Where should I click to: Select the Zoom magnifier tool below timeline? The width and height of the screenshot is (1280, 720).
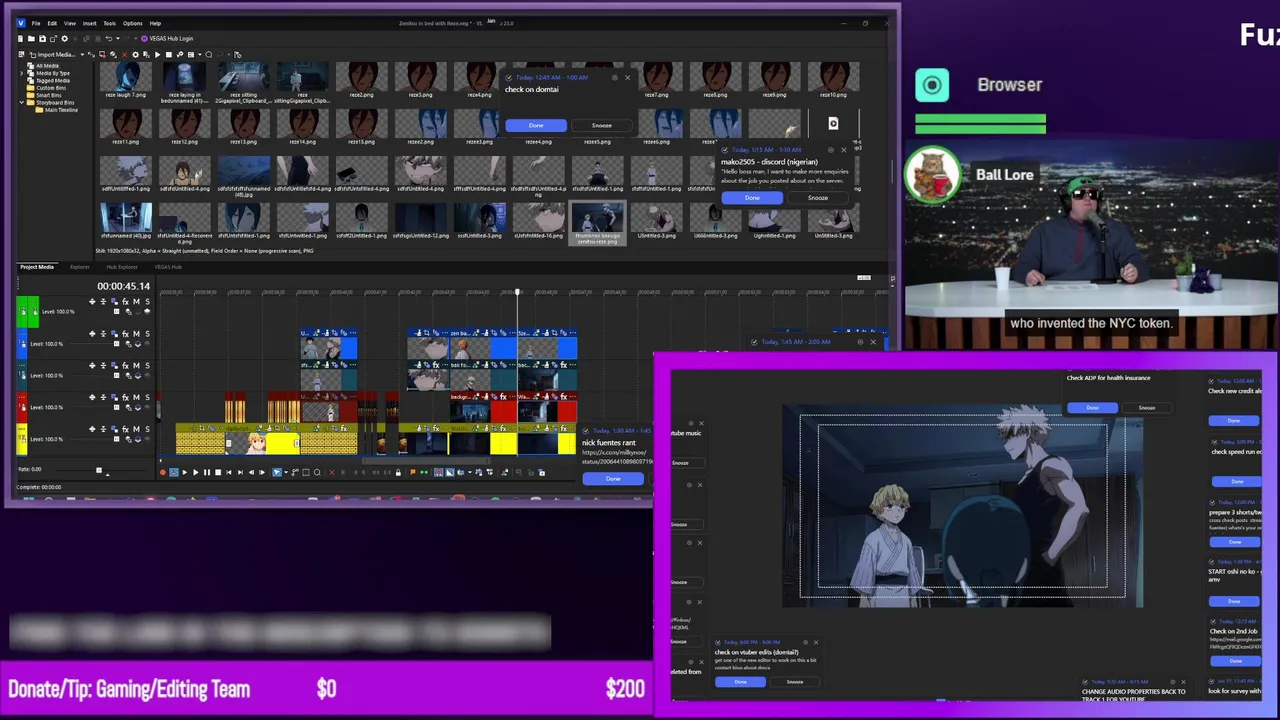pos(317,472)
